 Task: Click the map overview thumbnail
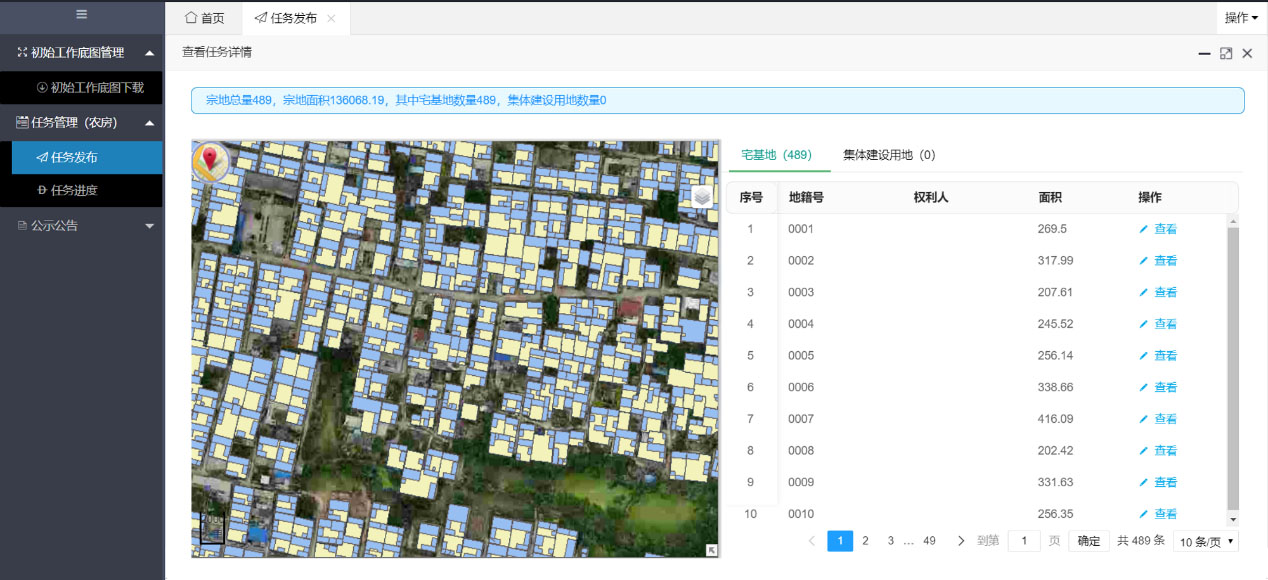click(214, 528)
